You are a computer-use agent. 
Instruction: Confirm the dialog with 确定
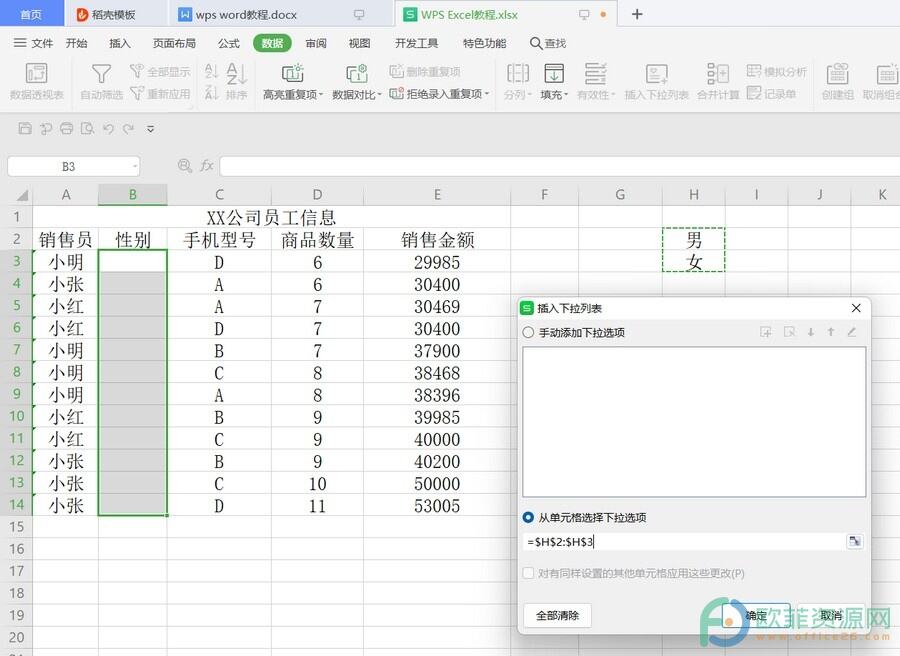click(756, 615)
